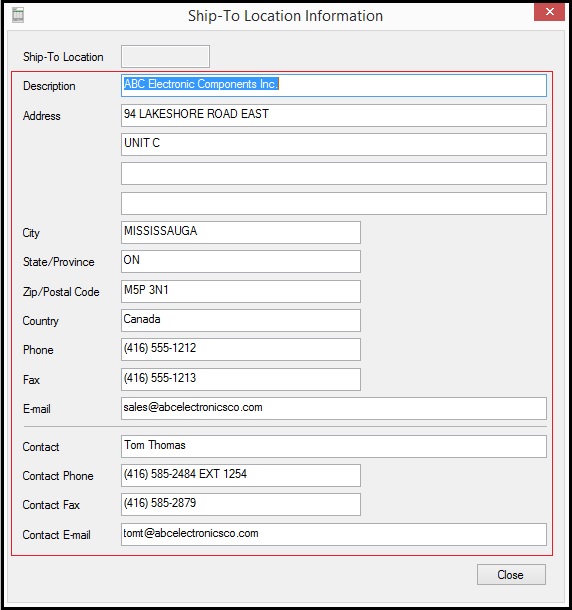Click the window icon in title bar
572x610 pixels.
coord(18,16)
